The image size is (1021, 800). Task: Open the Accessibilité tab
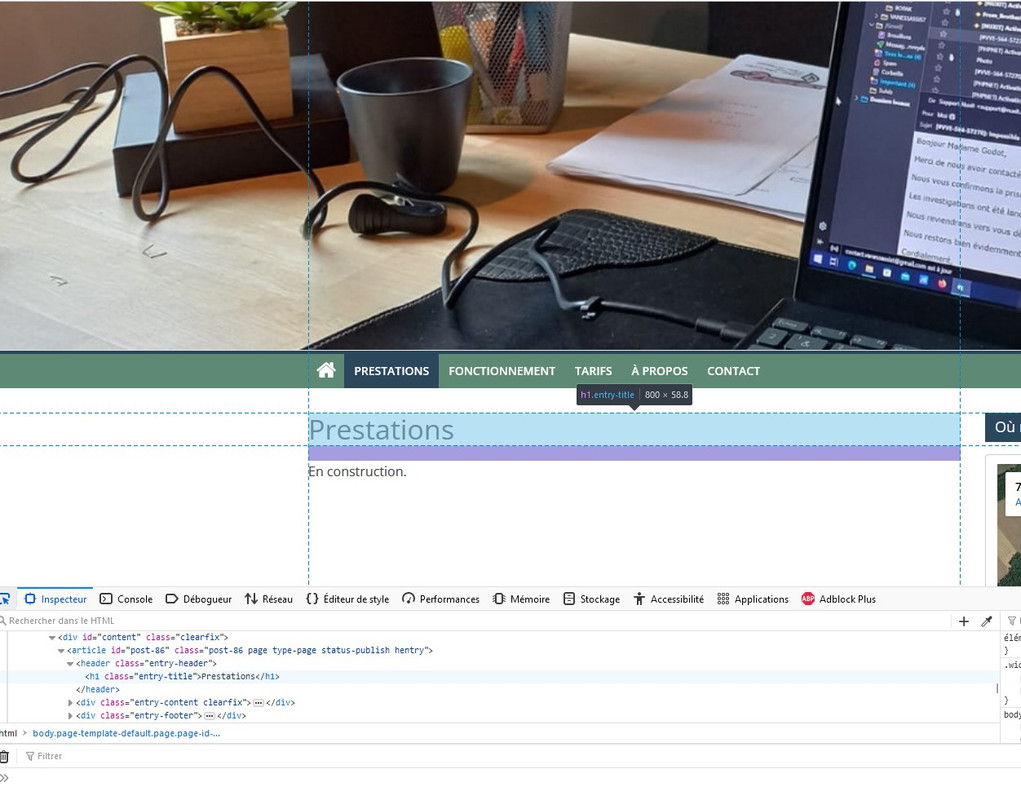pyautogui.click(x=669, y=599)
